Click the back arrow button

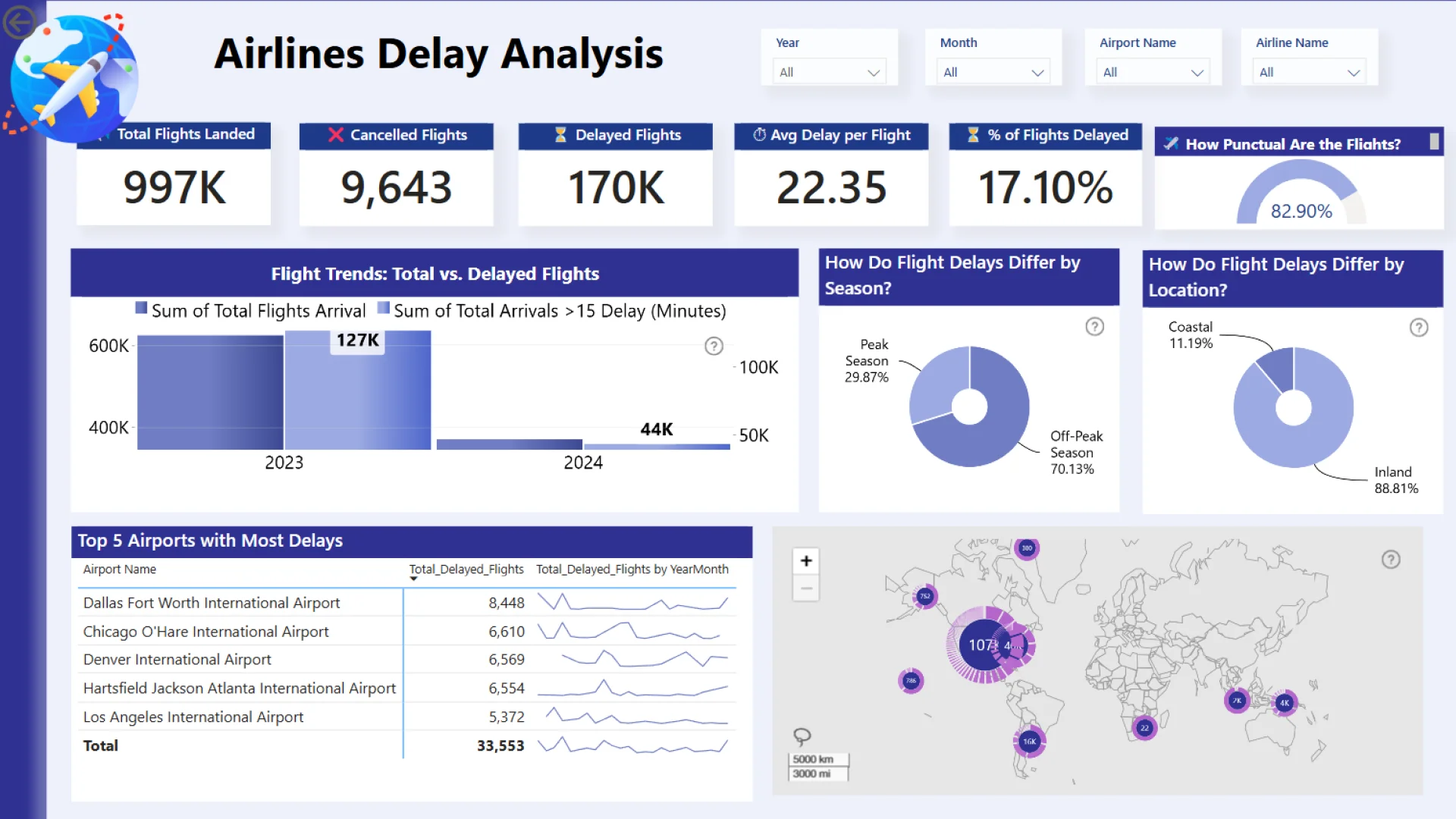coord(19,22)
